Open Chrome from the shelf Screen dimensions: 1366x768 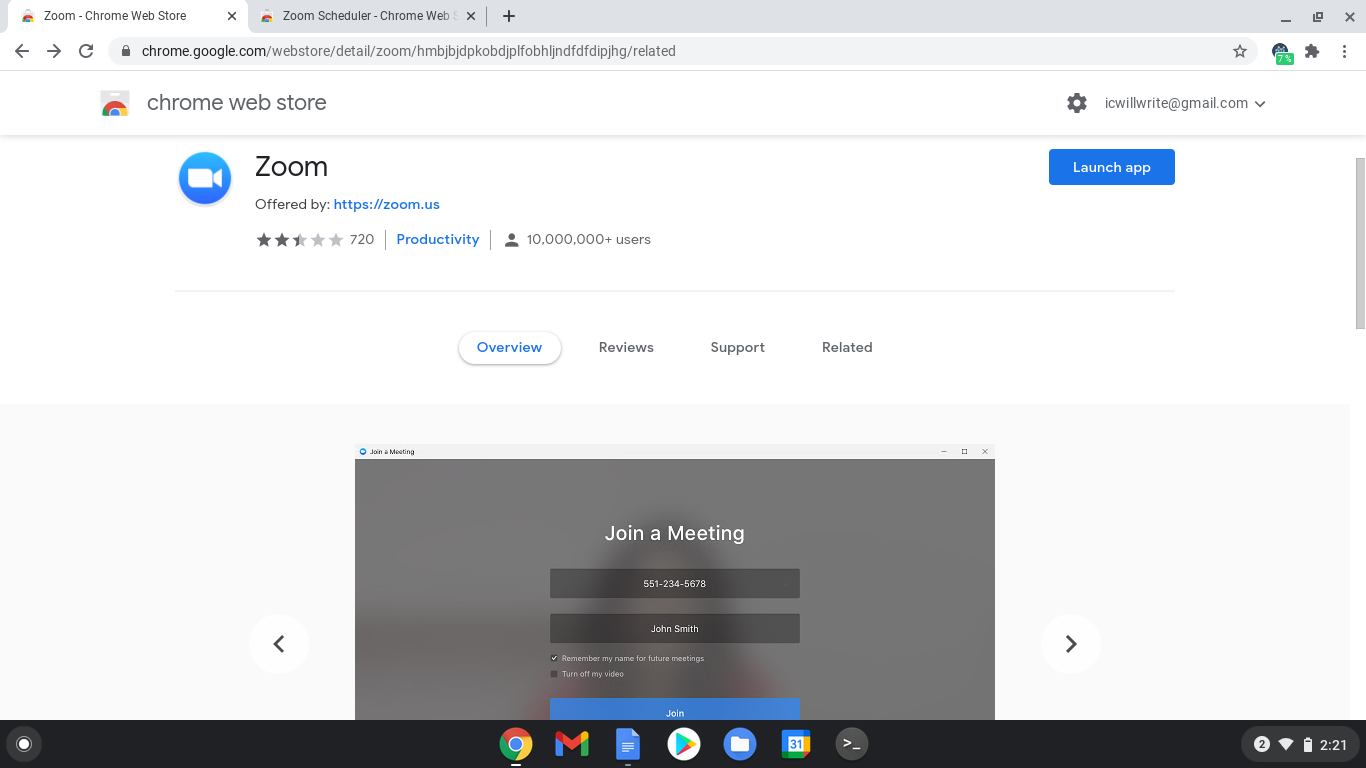[516, 744]
